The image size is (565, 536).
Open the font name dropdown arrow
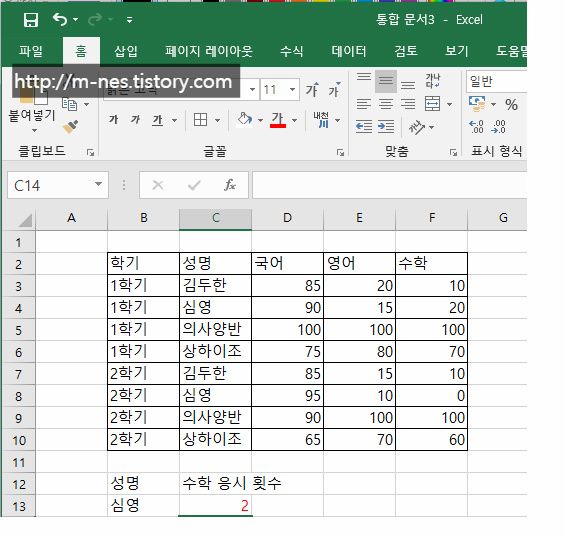(253, 89)
